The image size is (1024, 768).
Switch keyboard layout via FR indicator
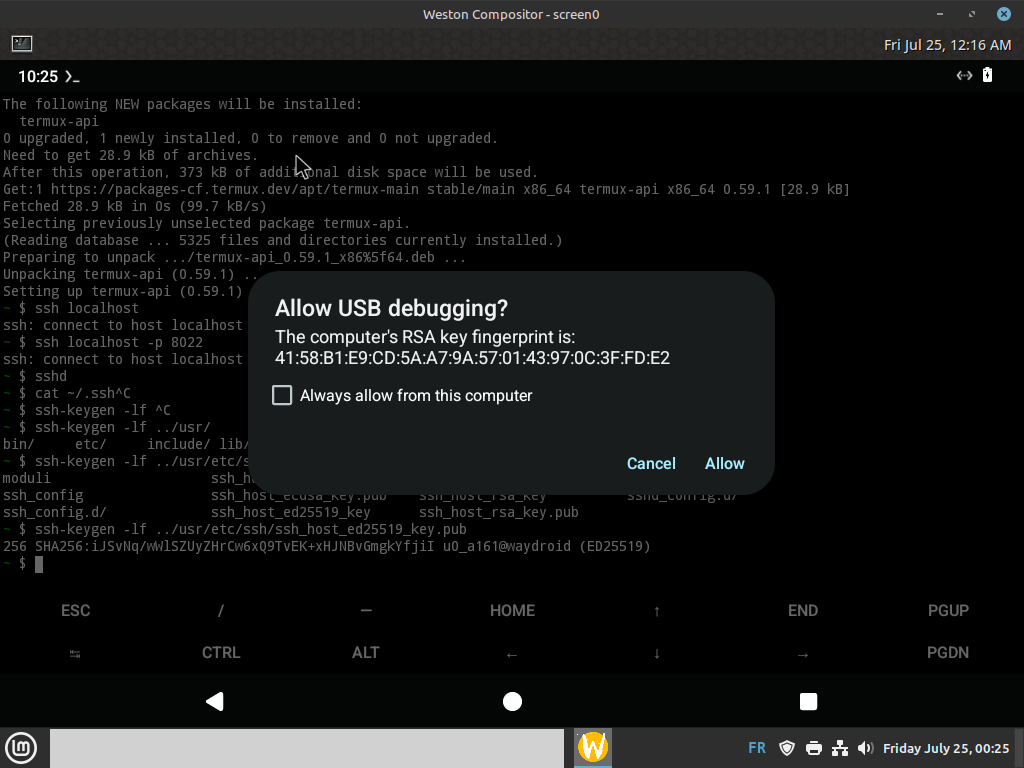tap(757, 748)
